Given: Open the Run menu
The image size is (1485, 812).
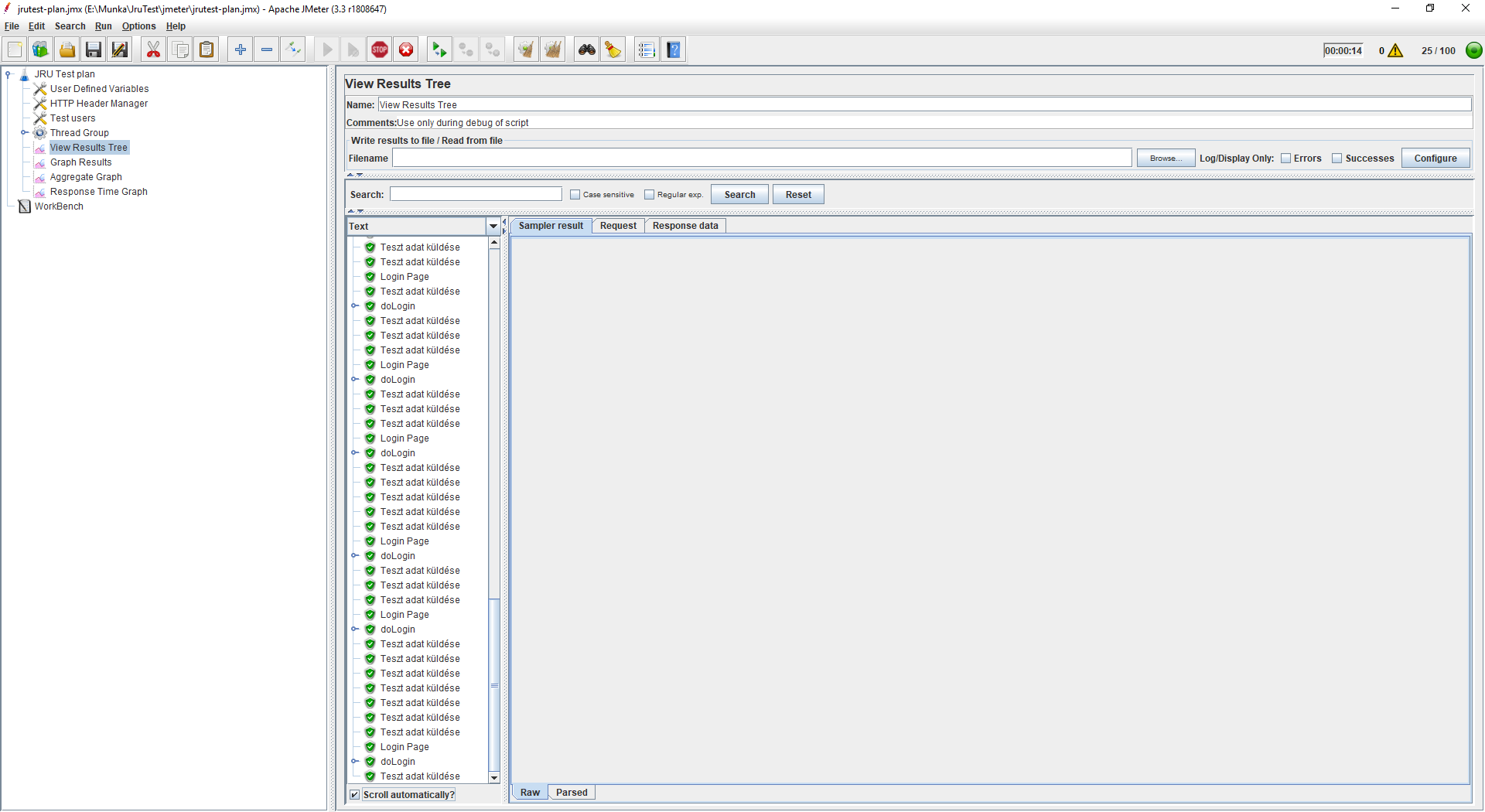Looking at the screenshot, I should [103, 26].
